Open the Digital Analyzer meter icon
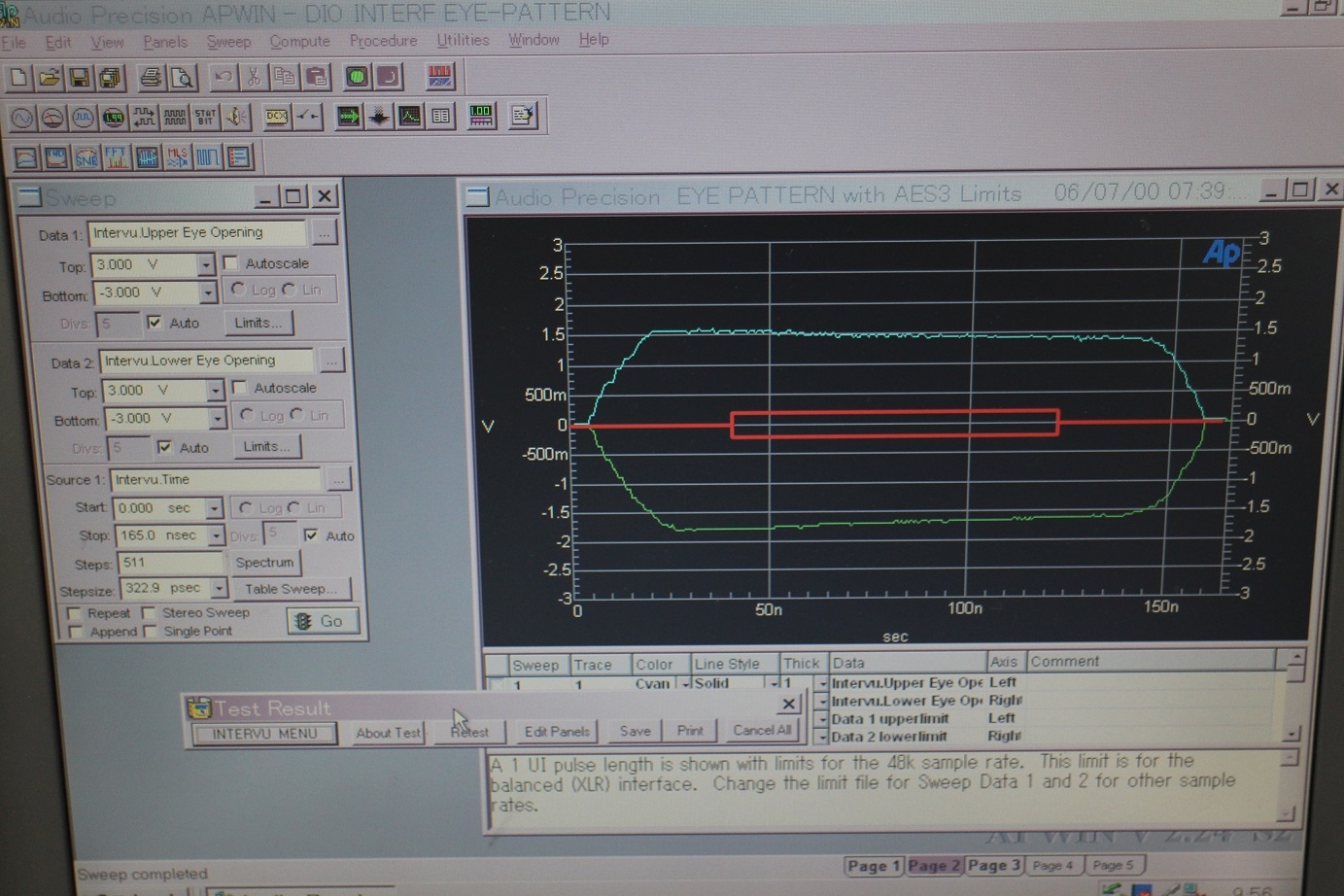The width and height of the screenshot is (1344, 896). pos(114,119)
